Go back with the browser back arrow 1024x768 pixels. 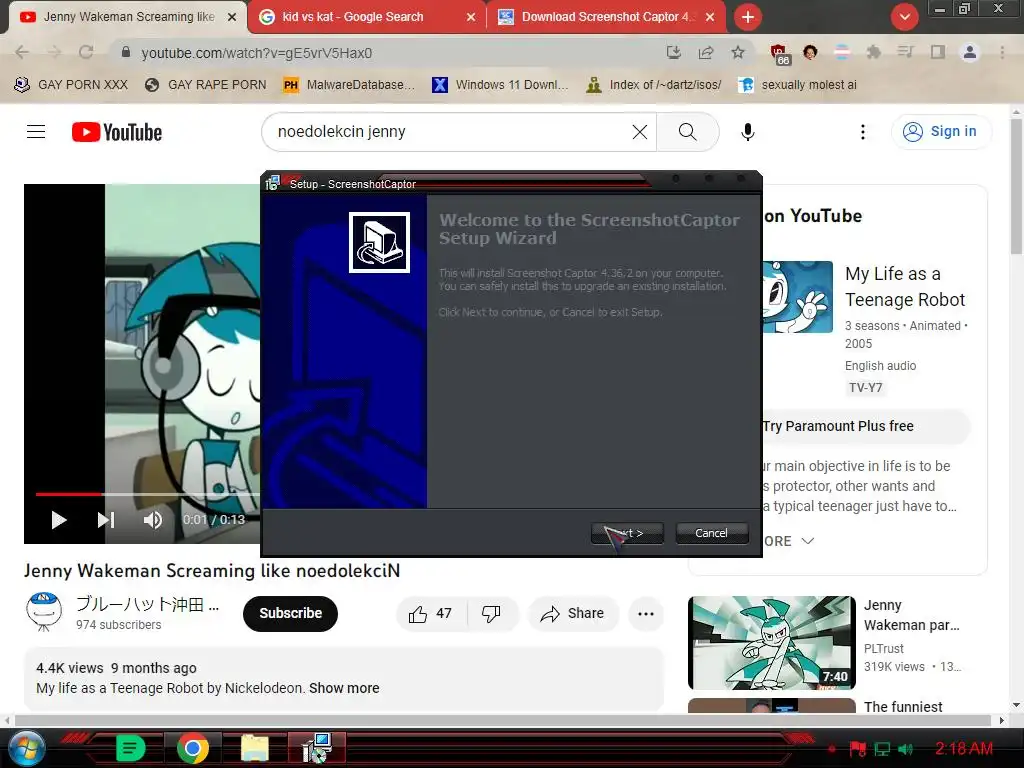[x=22, y=52]
